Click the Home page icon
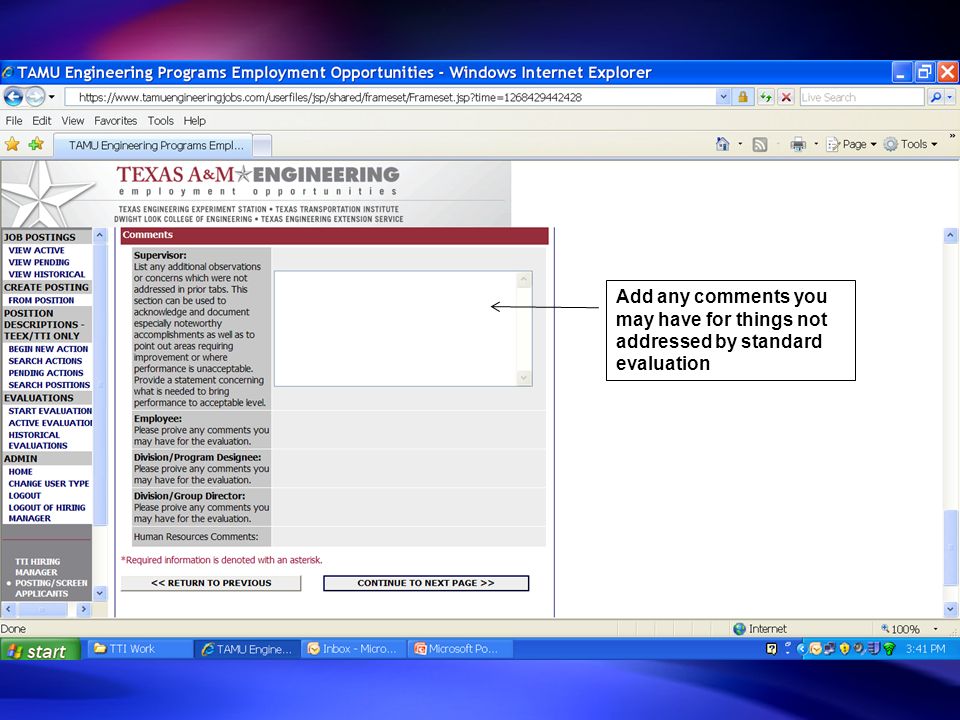Screen dimensions: 960x720 pyautogui.click(x=722, y=144)
